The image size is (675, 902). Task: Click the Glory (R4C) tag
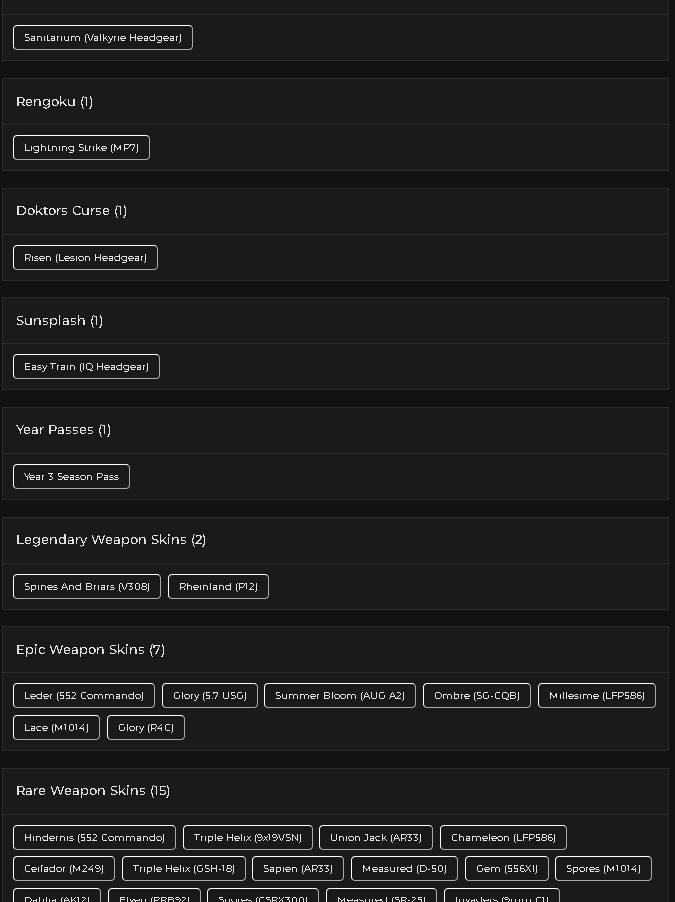pyautogui.click(x=146, y=727)
